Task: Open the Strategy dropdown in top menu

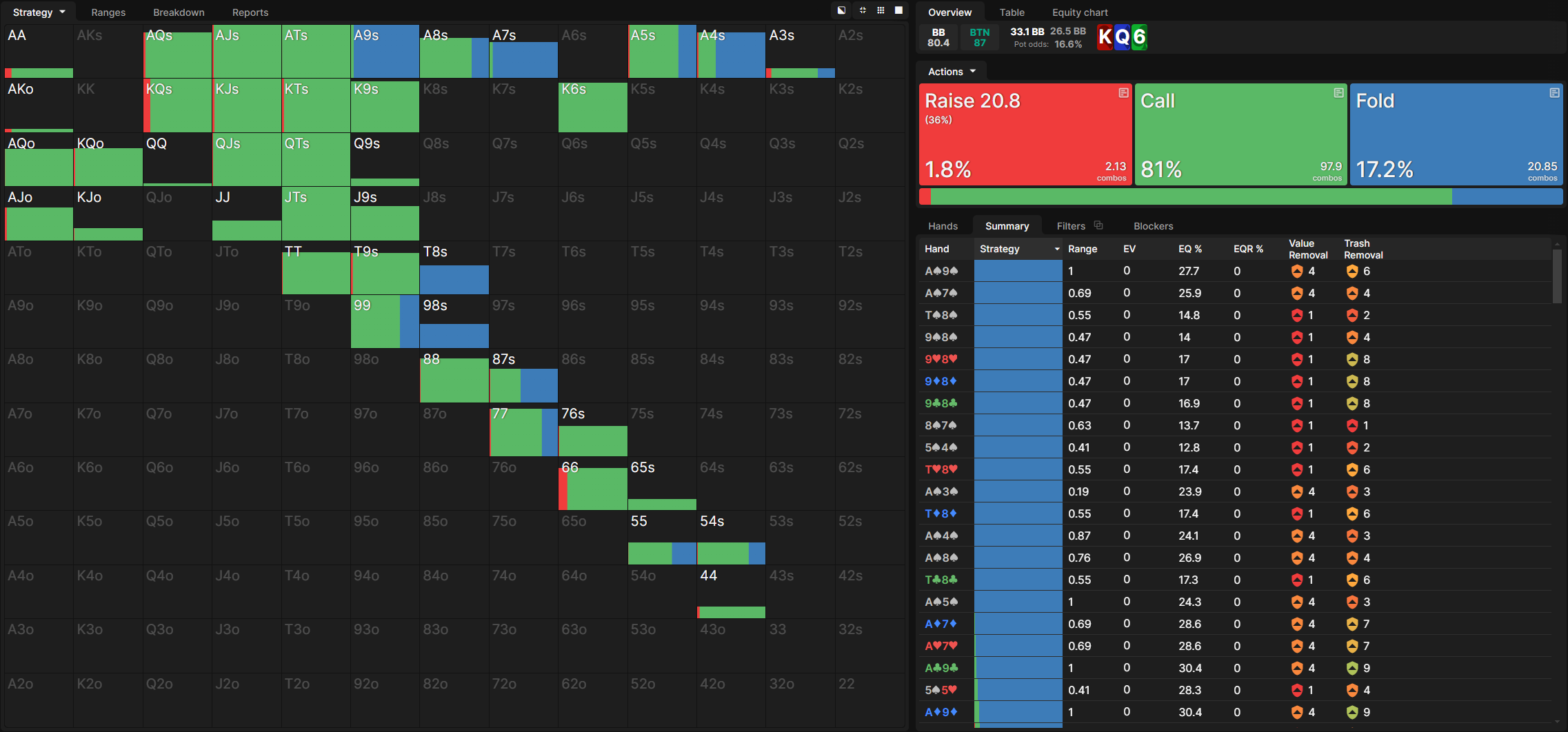Action: 39,12
